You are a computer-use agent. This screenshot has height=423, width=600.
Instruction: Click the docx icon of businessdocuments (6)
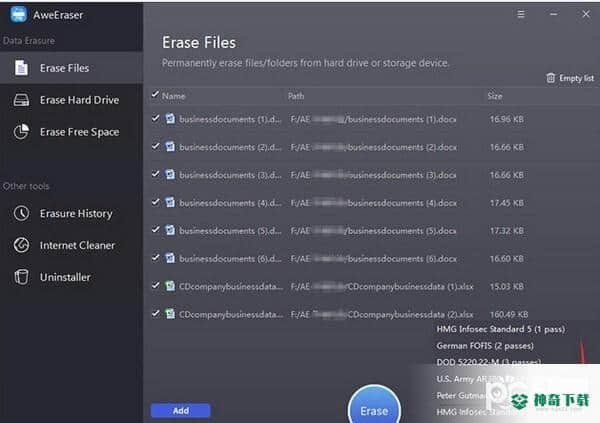click(x=170, y=258)
